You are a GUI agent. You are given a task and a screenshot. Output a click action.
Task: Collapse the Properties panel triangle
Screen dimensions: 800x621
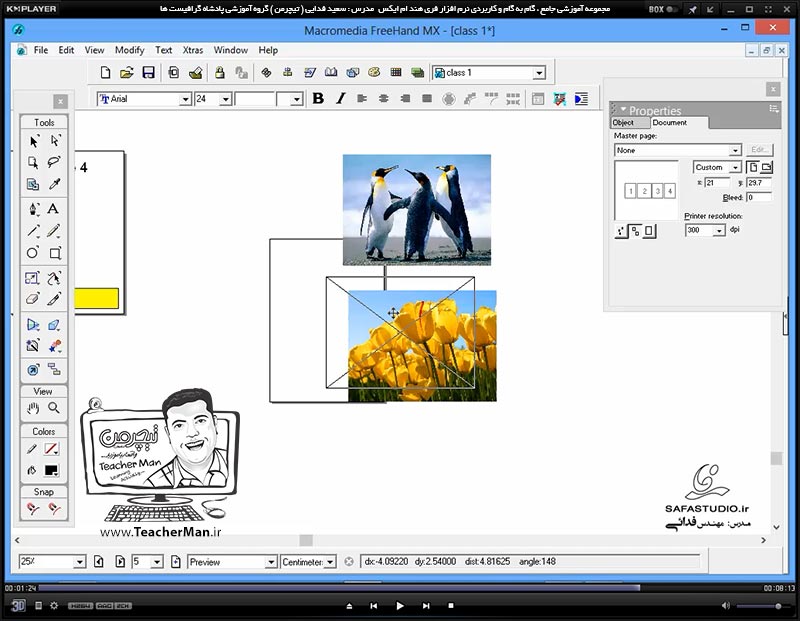(623, 109)
